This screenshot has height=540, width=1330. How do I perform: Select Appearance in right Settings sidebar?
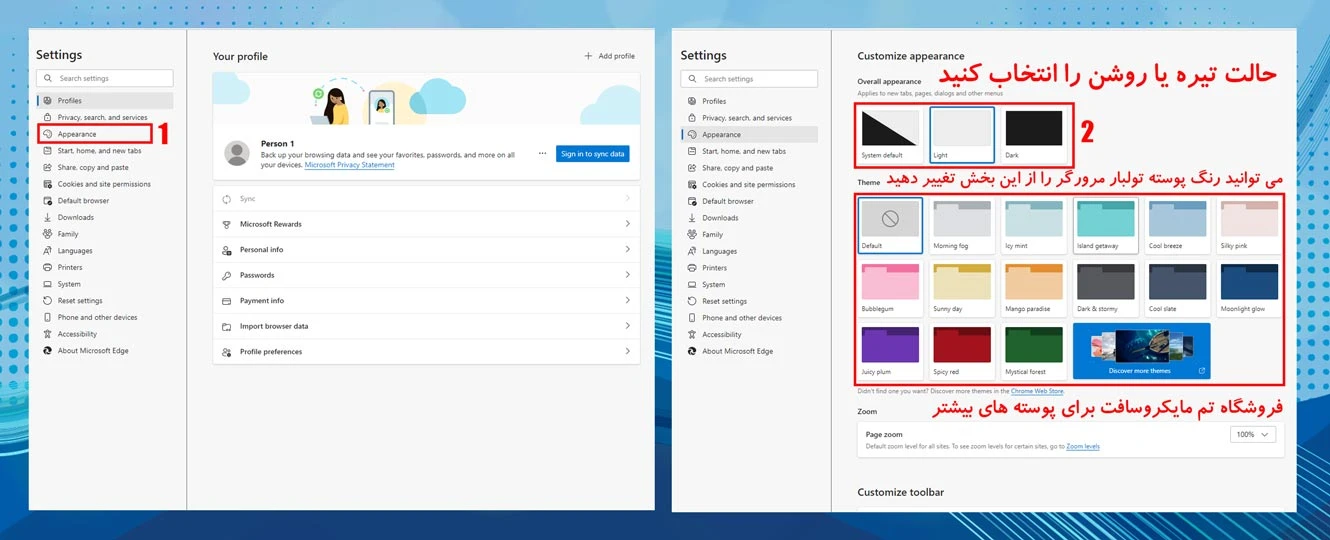[749, 135]
